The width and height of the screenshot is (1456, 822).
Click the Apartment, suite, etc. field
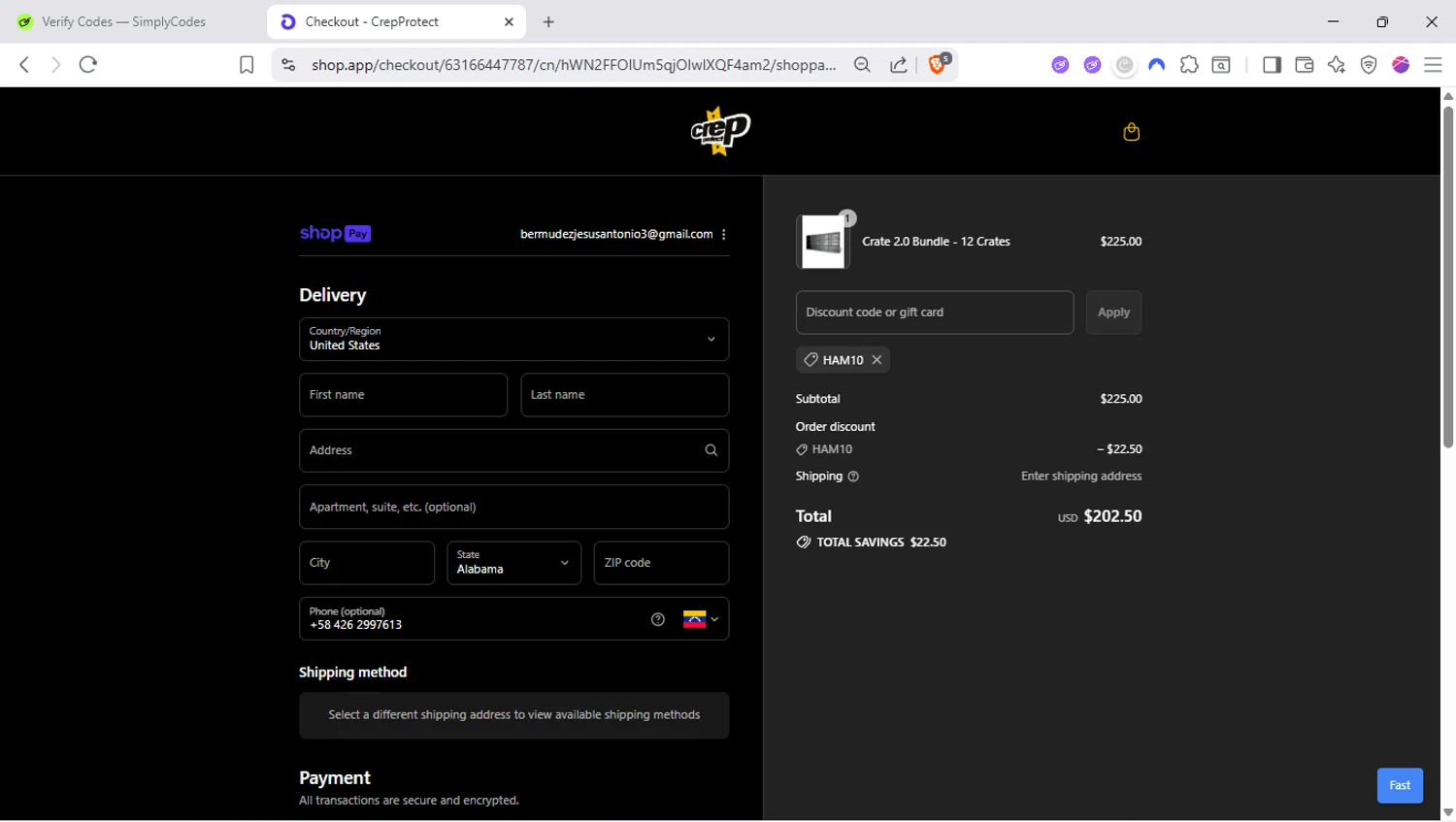[x=513, y=507]
